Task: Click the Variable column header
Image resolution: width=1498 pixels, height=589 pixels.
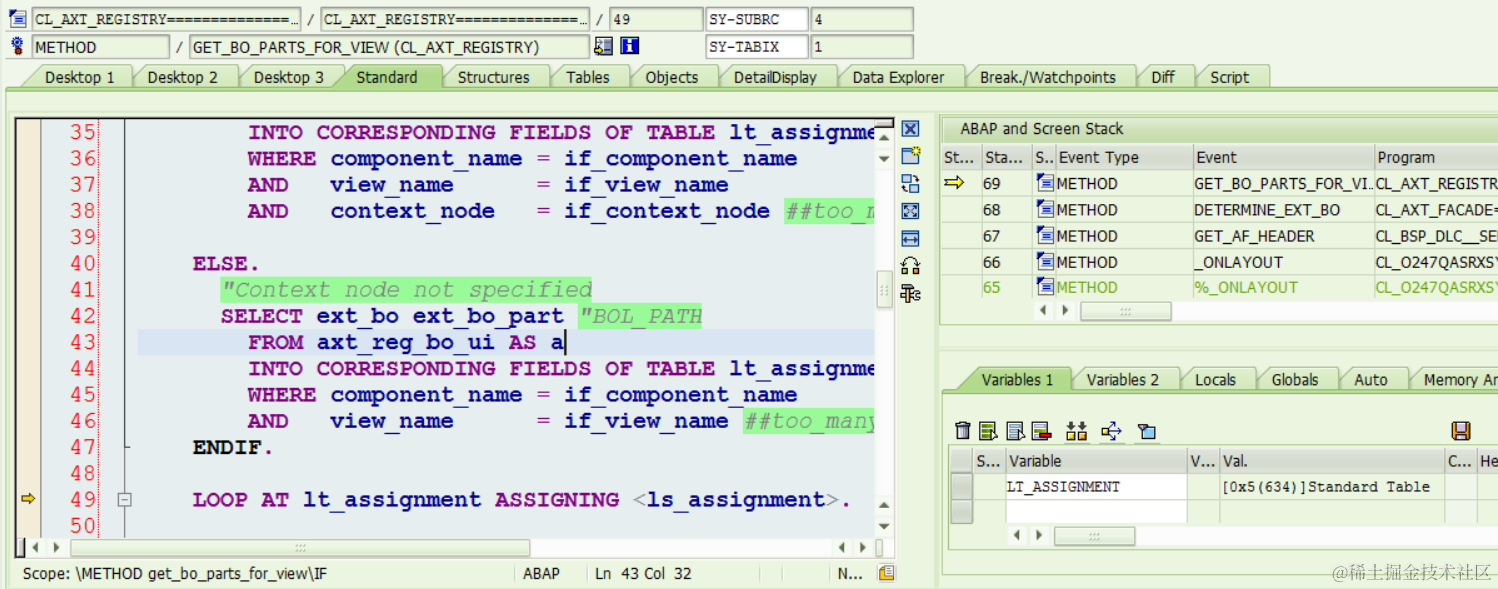Action: [x=1096, y=461]
